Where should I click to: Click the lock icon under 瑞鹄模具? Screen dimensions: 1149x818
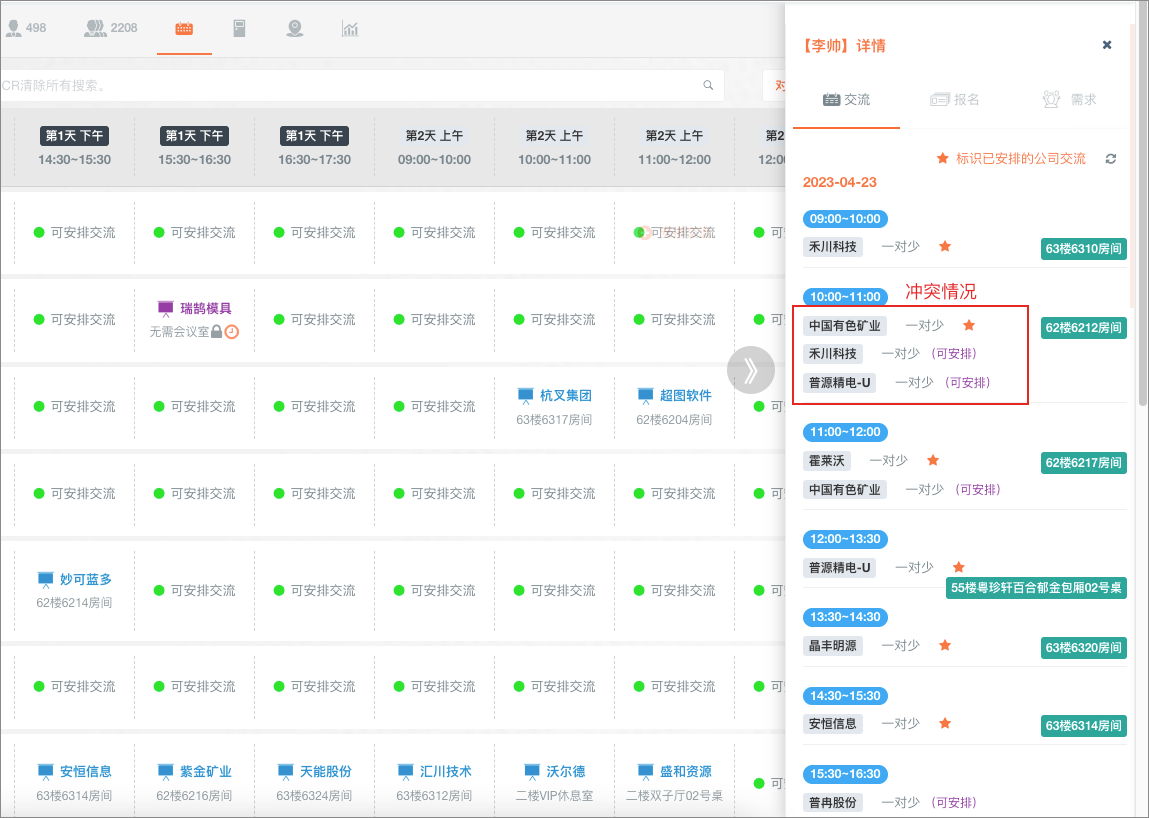(x=216, y=332)
